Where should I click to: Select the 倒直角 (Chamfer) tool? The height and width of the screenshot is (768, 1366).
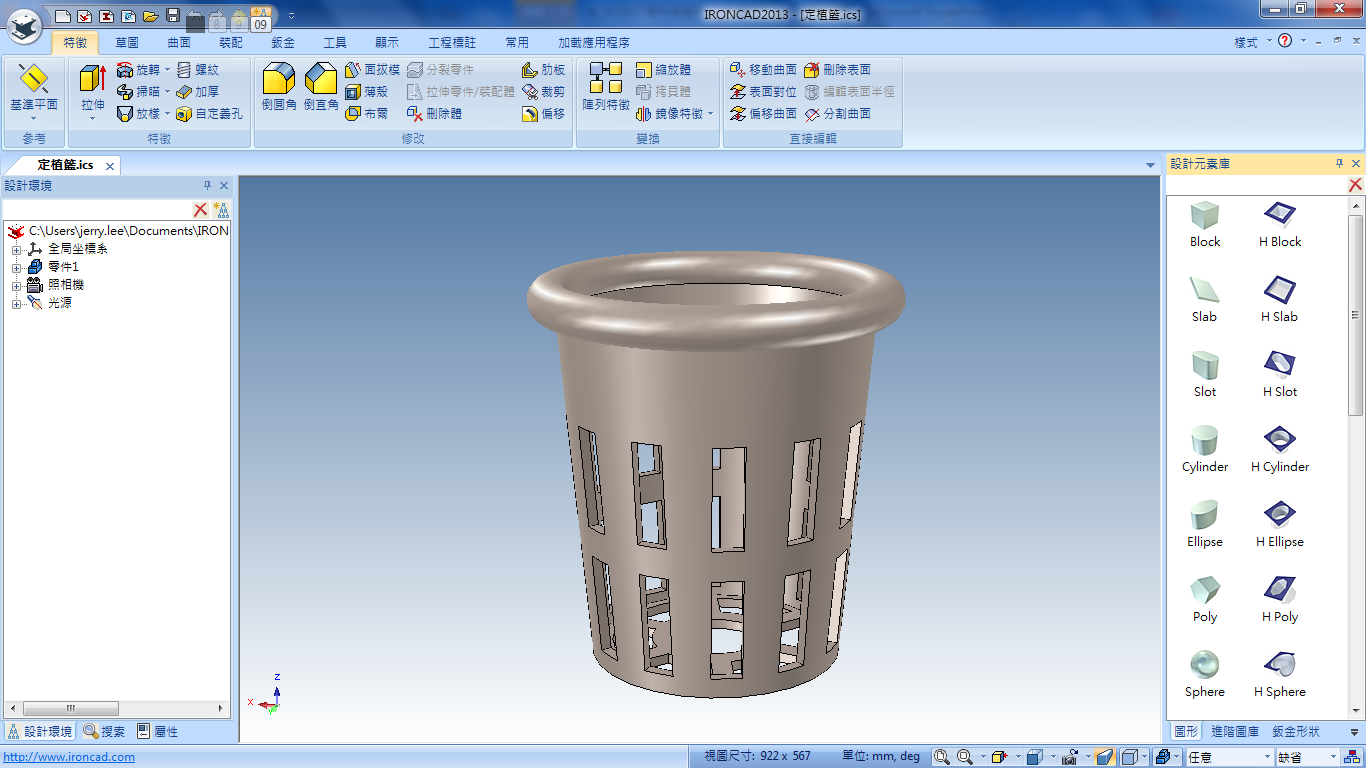tap(321, 82)
